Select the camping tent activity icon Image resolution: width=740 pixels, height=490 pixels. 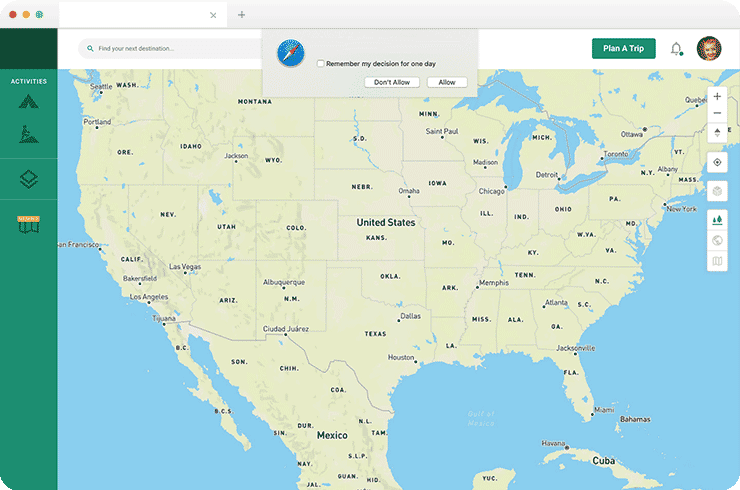point(29,100)
